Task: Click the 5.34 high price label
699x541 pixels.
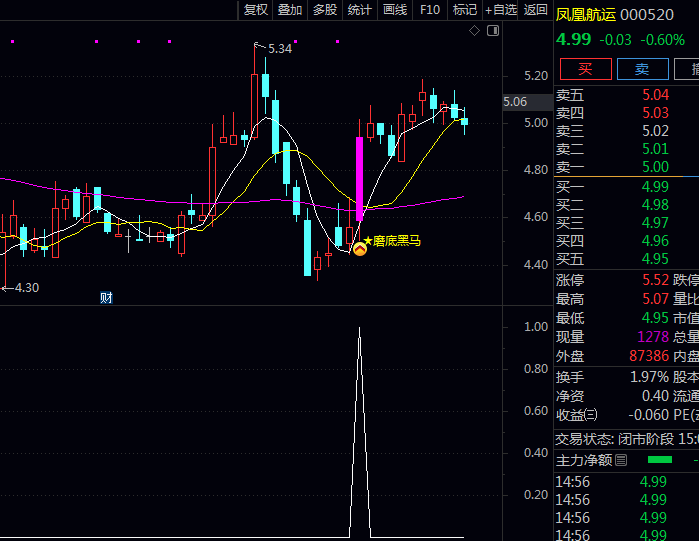Action: 280,49
